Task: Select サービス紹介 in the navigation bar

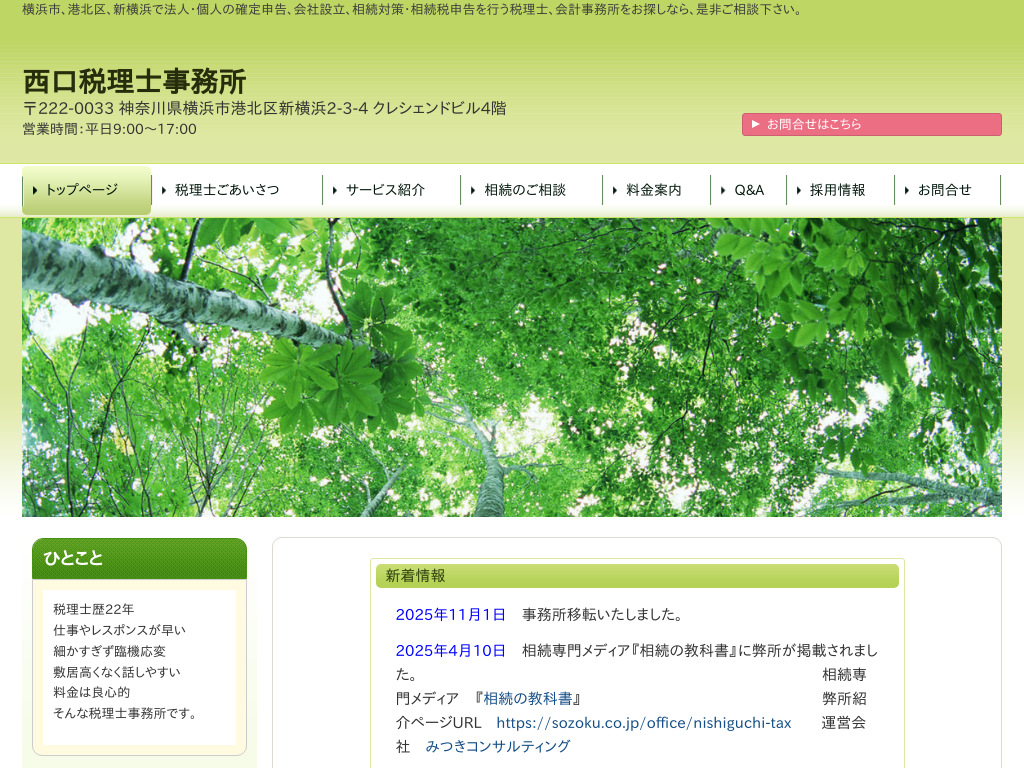Action: tap(385, 190)
